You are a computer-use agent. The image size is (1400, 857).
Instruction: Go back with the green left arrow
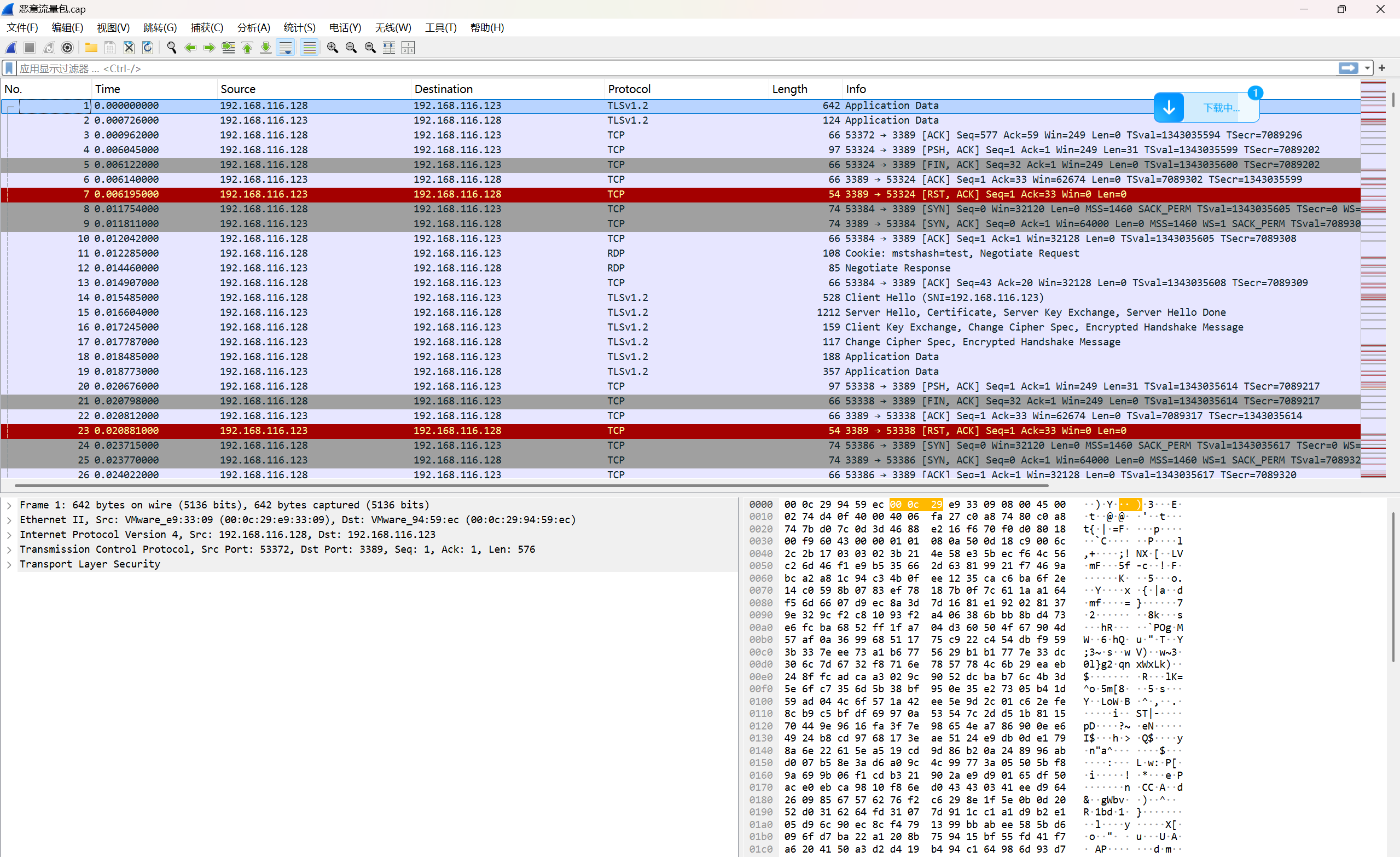(x=190, y=48)
